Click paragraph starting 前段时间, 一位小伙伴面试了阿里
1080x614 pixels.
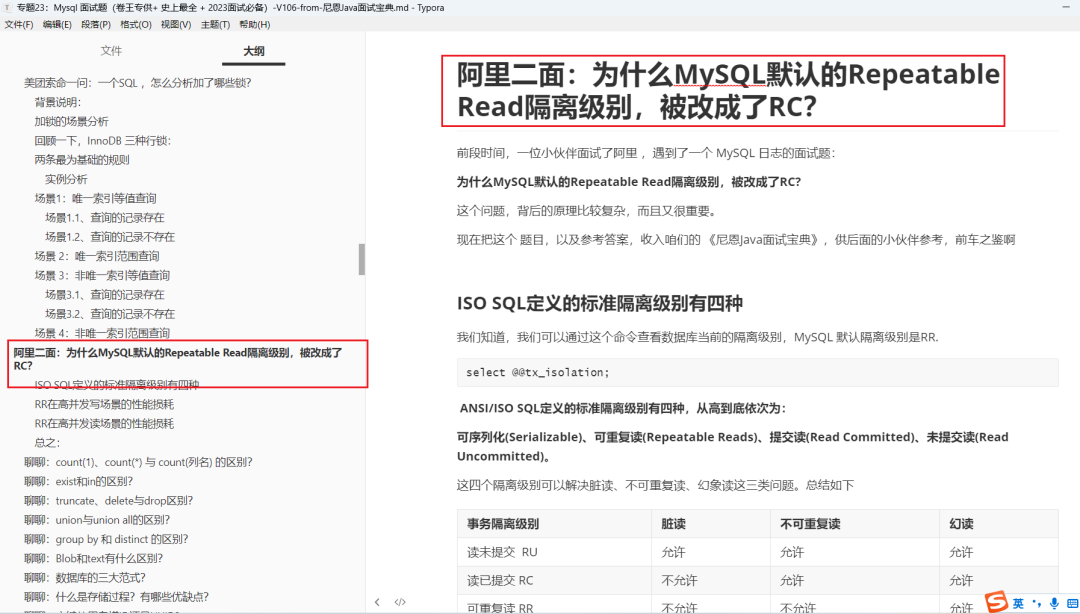tap(645, 154)
